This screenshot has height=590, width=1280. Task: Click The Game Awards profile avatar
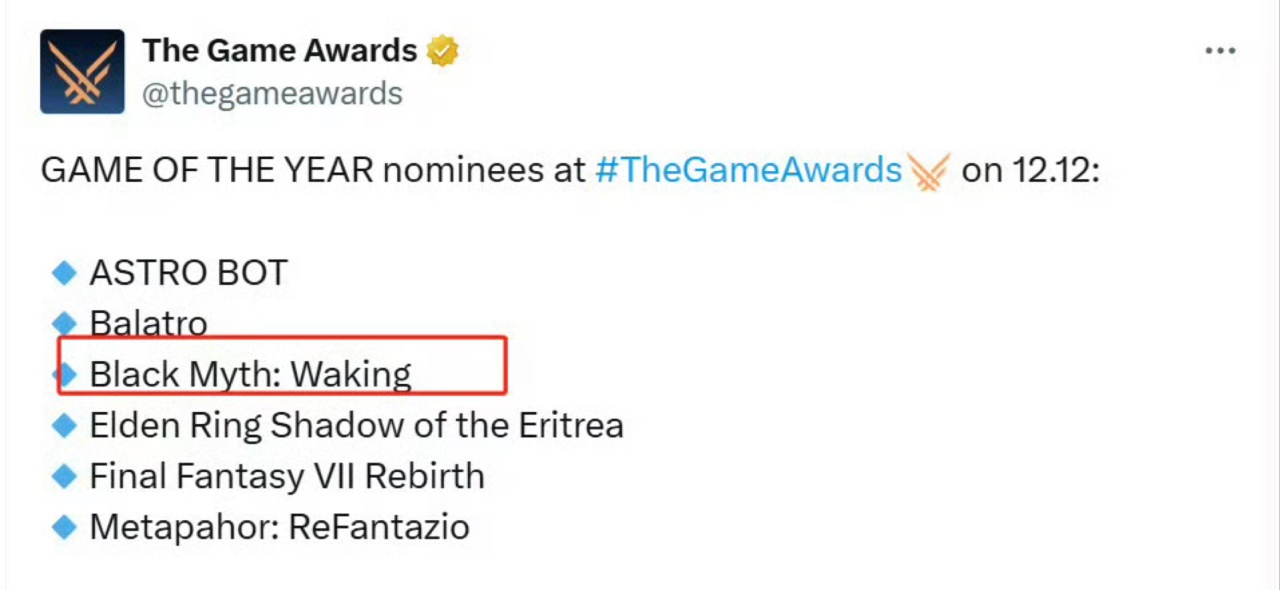[x=82, y=71]
